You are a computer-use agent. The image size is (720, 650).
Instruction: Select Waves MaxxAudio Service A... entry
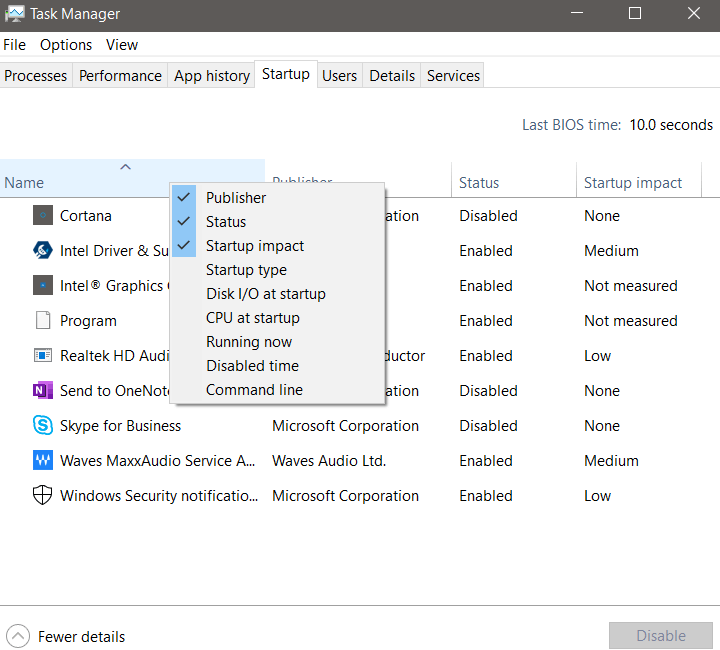(x=158, y=460)
